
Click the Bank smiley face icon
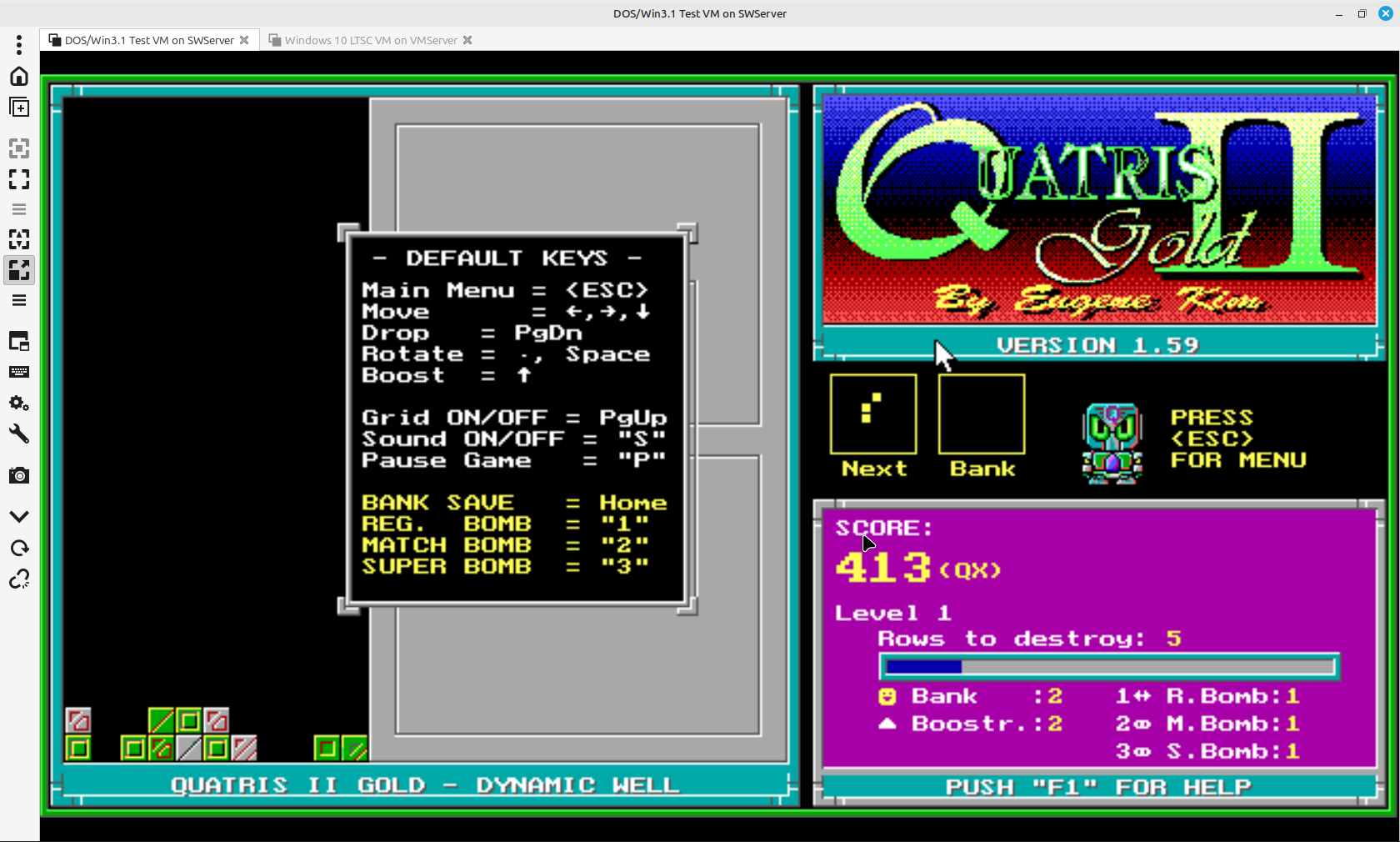coord(887,696)
